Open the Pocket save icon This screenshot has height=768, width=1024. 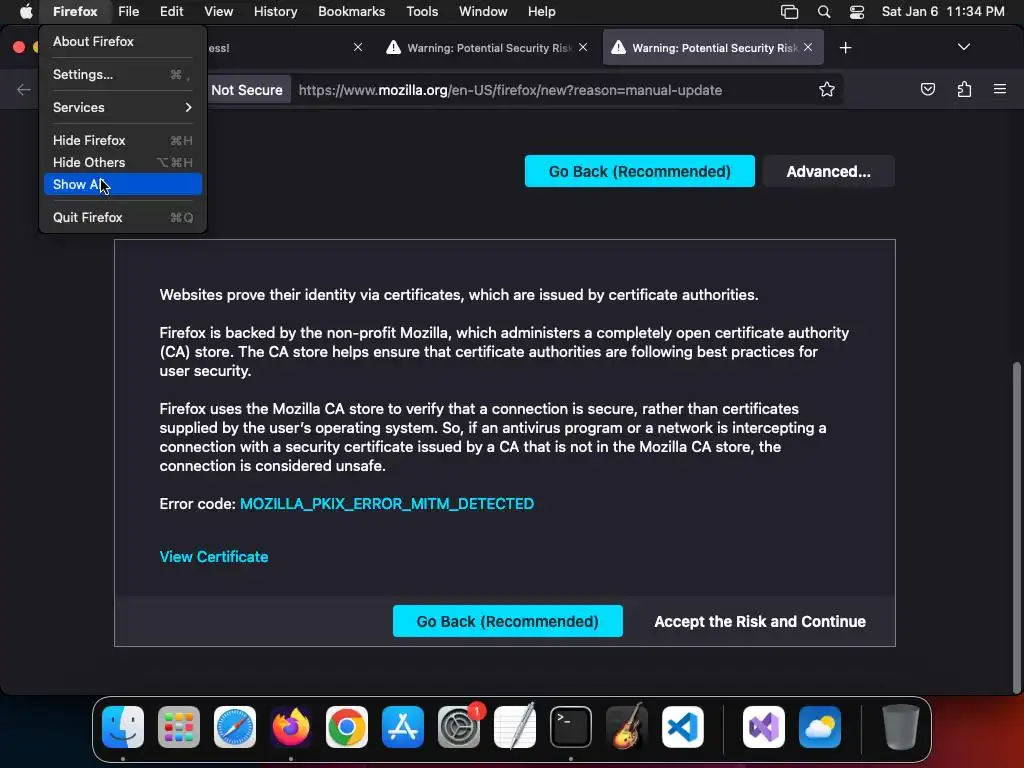pos(927,89)
